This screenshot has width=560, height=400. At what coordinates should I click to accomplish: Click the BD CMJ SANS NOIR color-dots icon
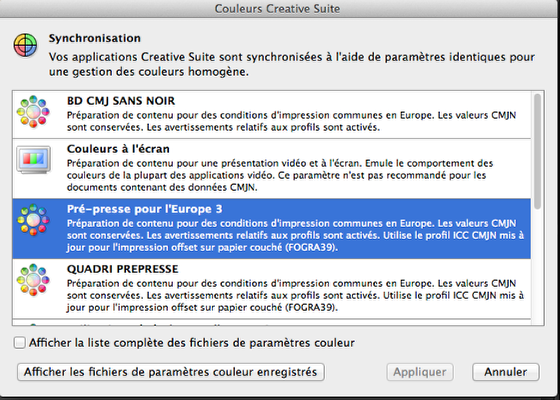[x=33, y=111]
